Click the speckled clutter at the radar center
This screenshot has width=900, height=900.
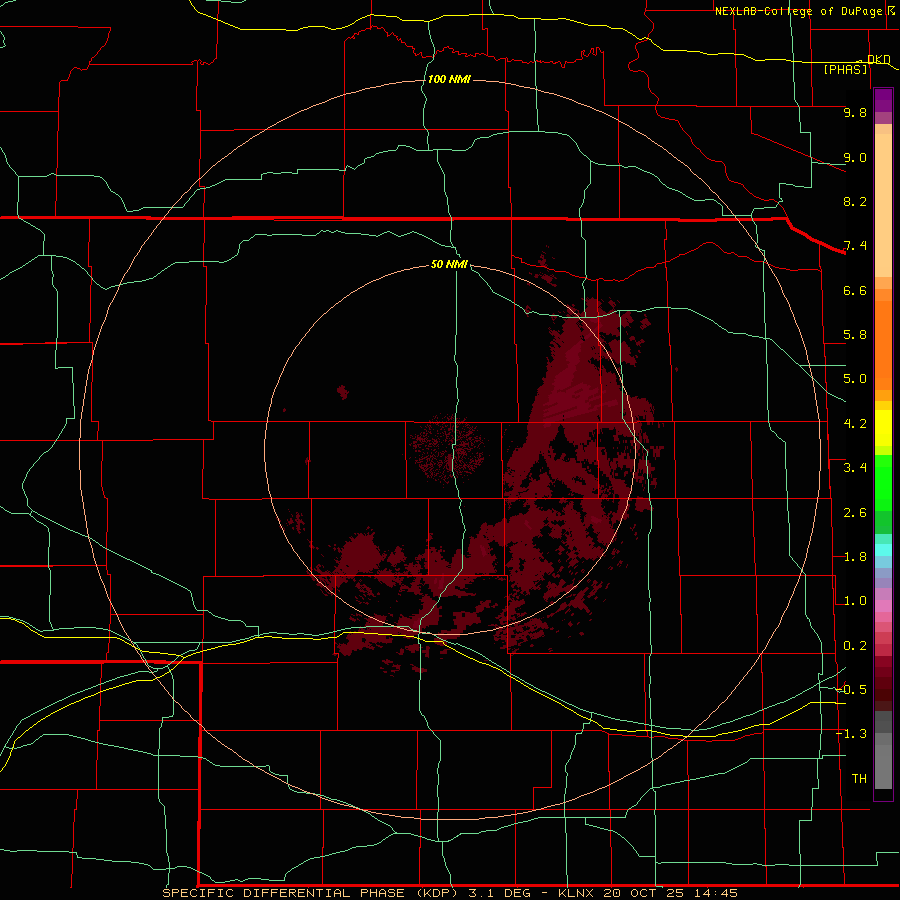pos(447,451)
